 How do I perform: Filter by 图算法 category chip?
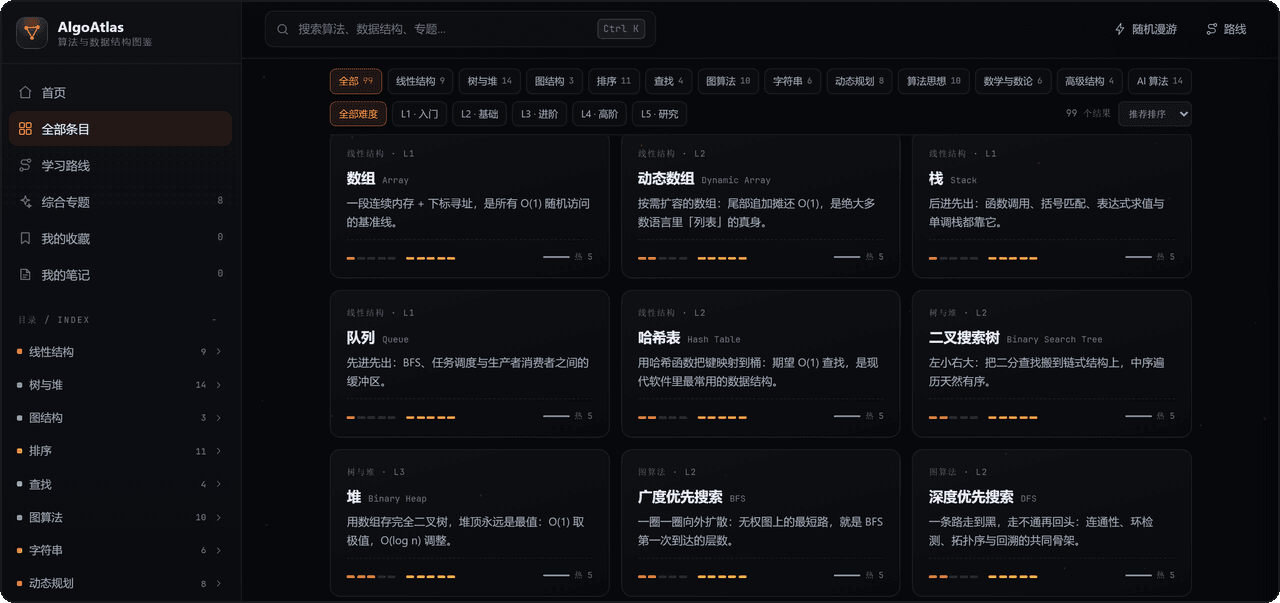[728, 81]
